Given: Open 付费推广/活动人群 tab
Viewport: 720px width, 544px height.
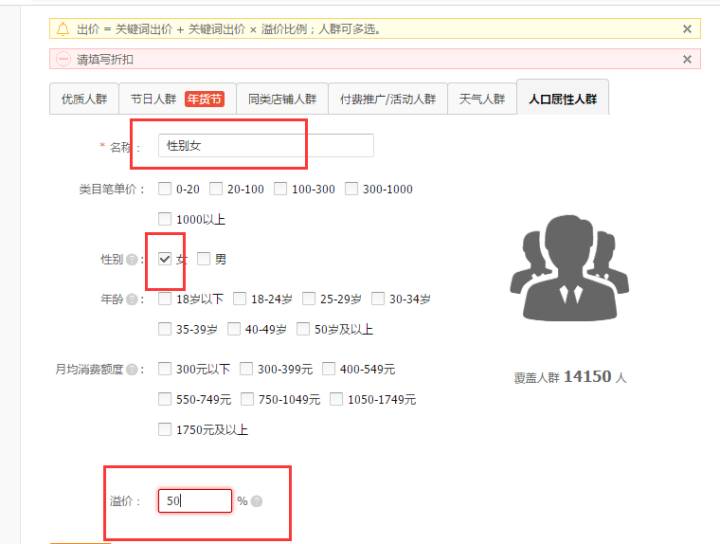Looking at the screenshot, I should click(x=388, y=99).
